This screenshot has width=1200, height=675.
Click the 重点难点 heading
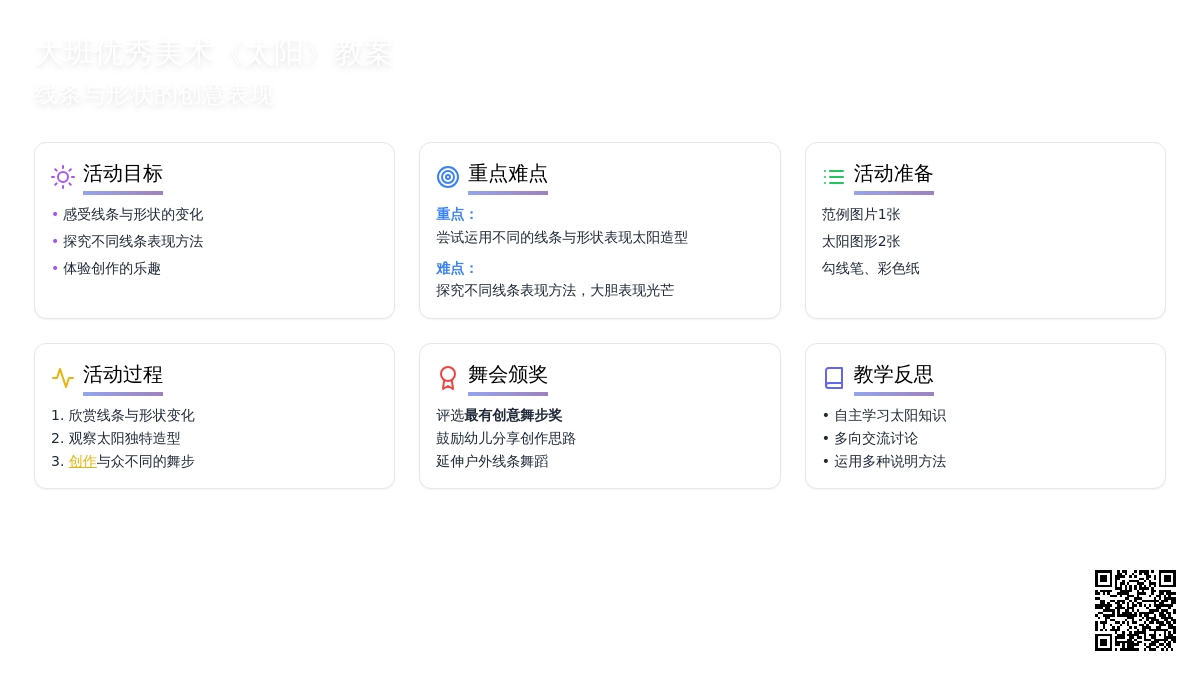pyautogui.click(x=508, y=174)
